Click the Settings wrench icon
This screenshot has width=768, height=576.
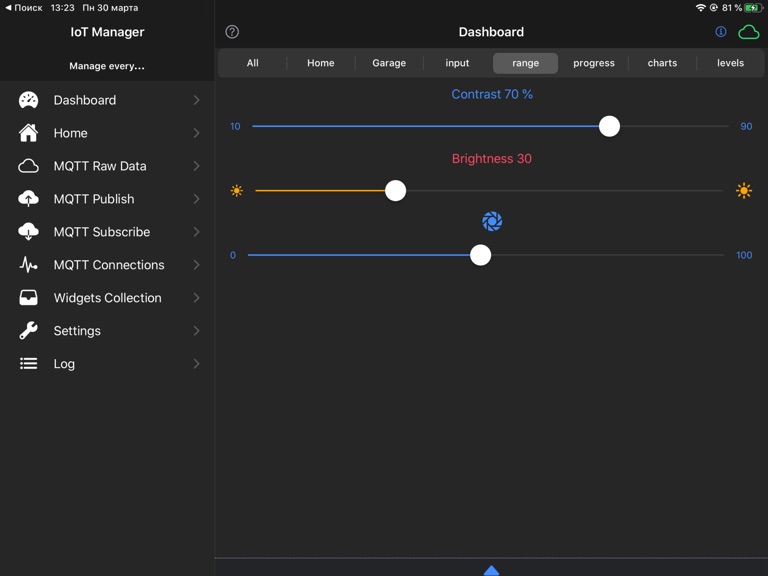tap(28, 331)
